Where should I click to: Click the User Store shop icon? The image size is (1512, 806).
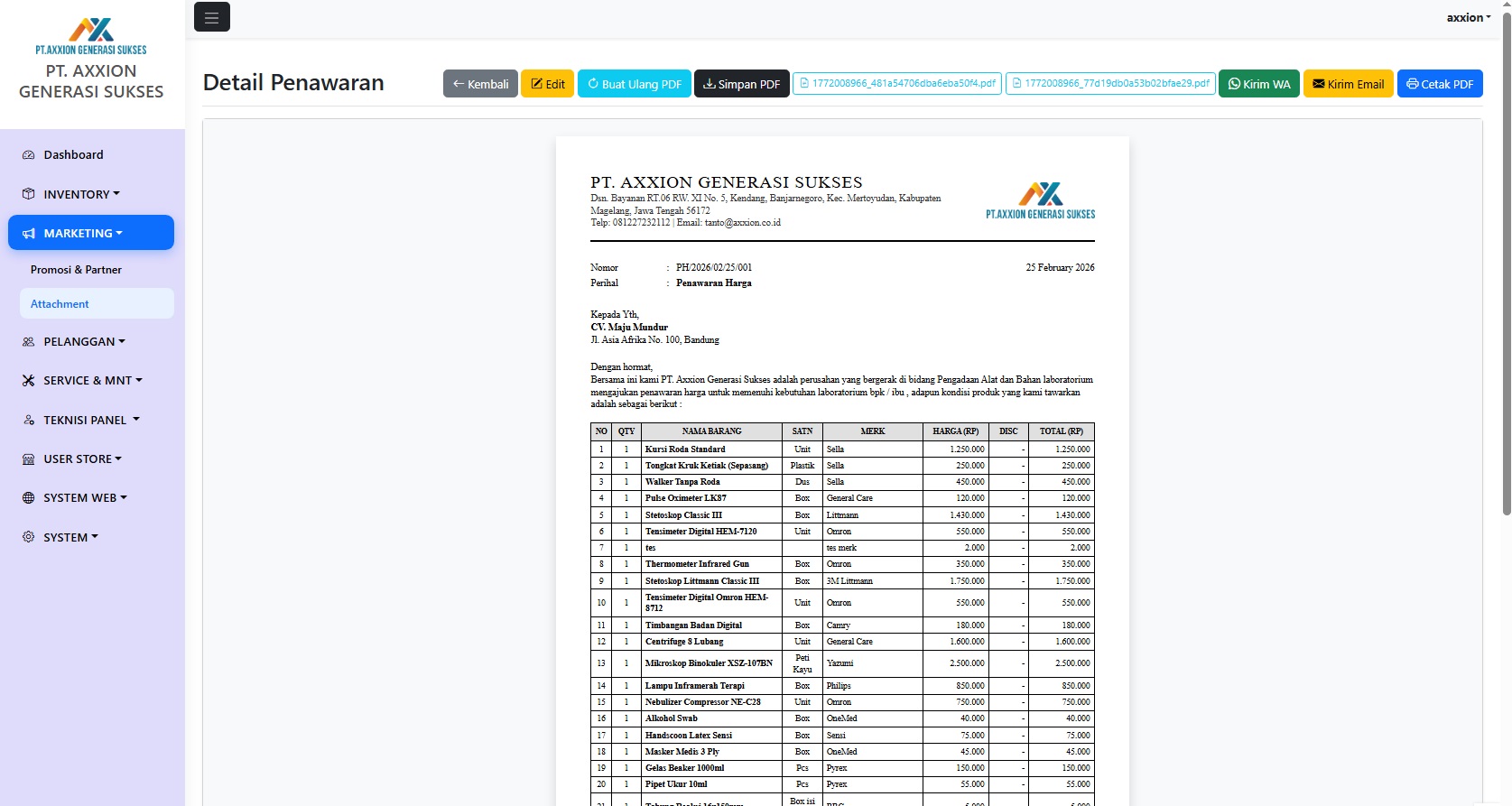click(x=28, y=459)
